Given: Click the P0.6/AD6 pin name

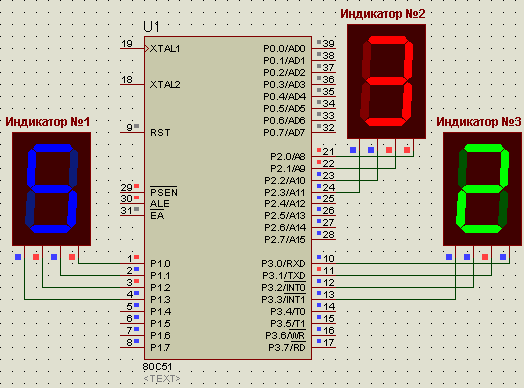Looking at the screenshot, I should [284, 121].
